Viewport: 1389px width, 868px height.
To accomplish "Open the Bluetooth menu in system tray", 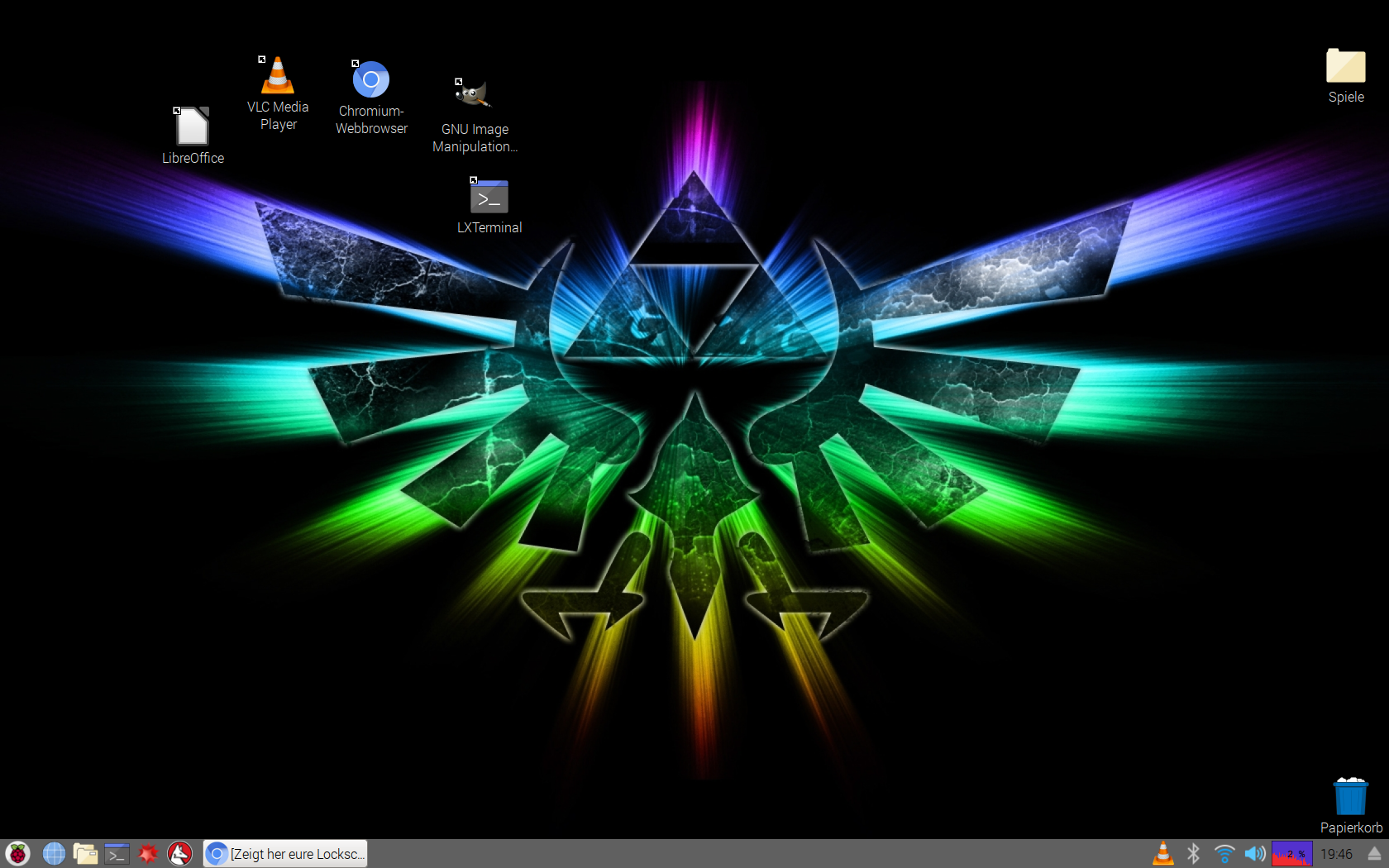I will pos(1193,853).
